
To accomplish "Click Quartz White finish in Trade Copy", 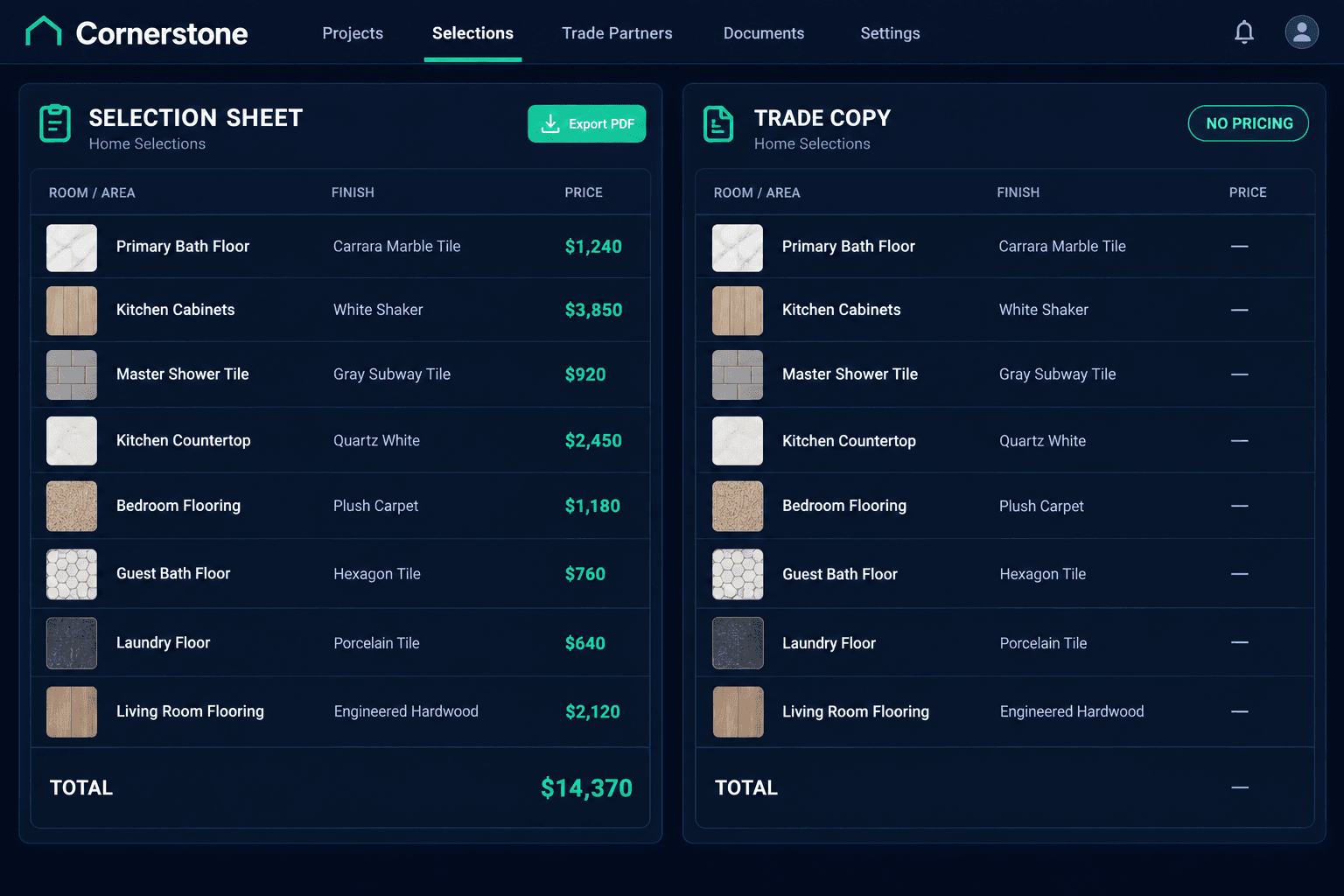I will [1042, 441].
